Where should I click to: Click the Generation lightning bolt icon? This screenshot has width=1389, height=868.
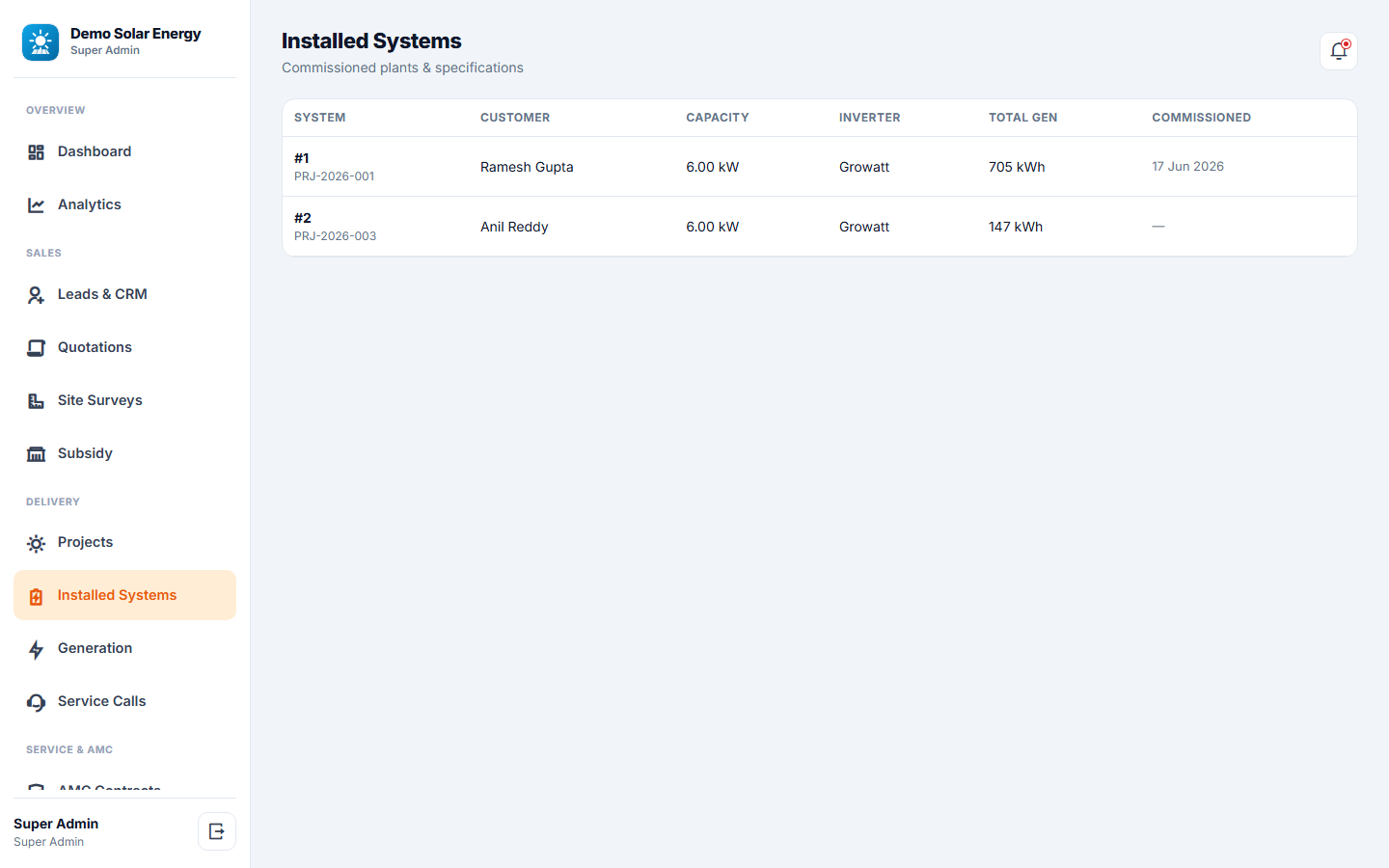[37, 649]
